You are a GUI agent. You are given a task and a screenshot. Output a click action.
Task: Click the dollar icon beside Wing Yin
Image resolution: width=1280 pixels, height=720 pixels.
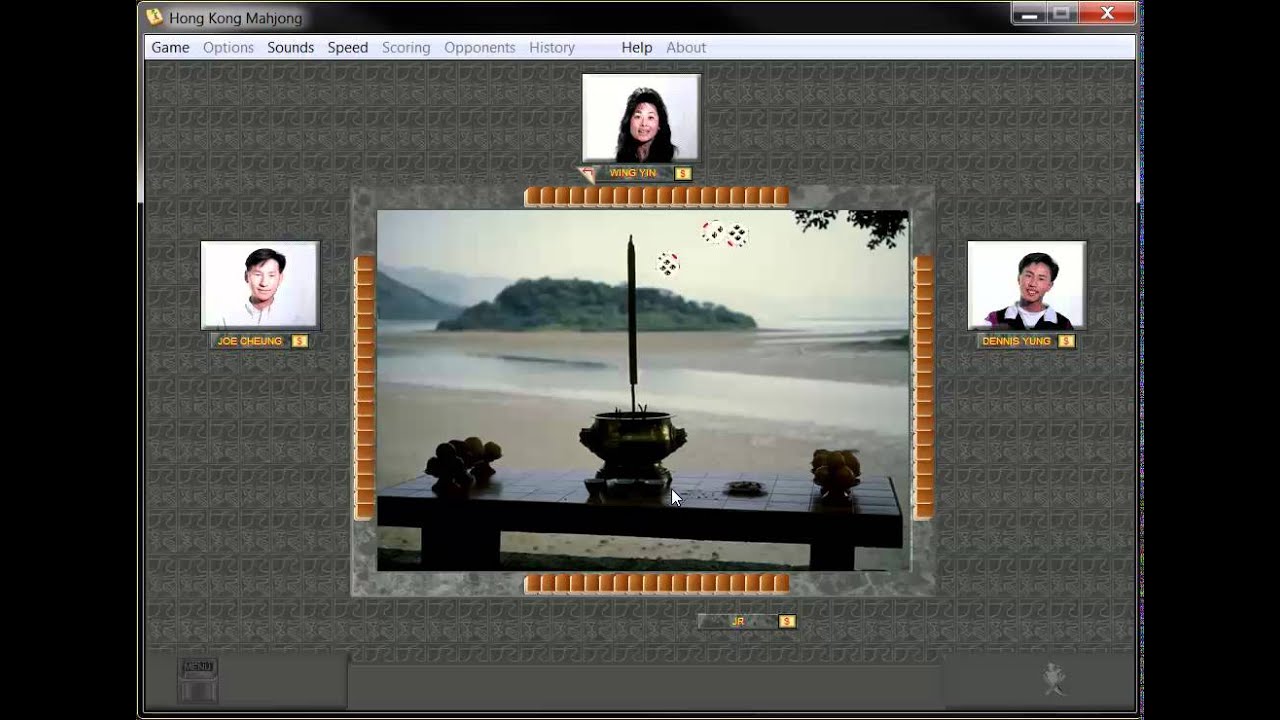[x=683, y=173]
